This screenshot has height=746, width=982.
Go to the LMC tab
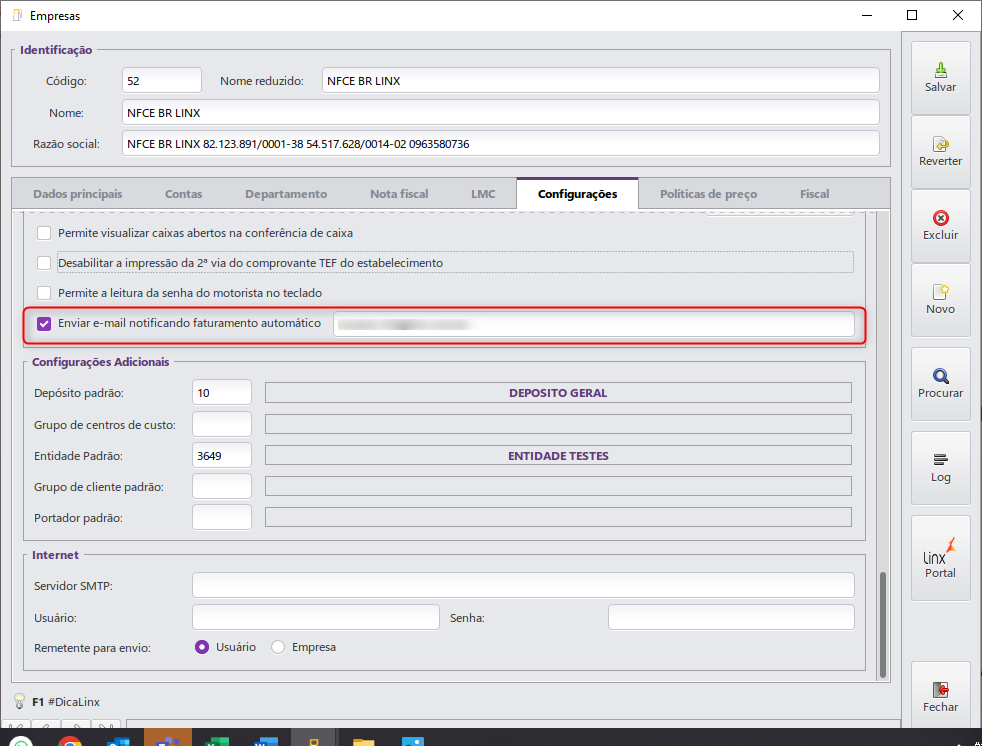tap(483, 194)
